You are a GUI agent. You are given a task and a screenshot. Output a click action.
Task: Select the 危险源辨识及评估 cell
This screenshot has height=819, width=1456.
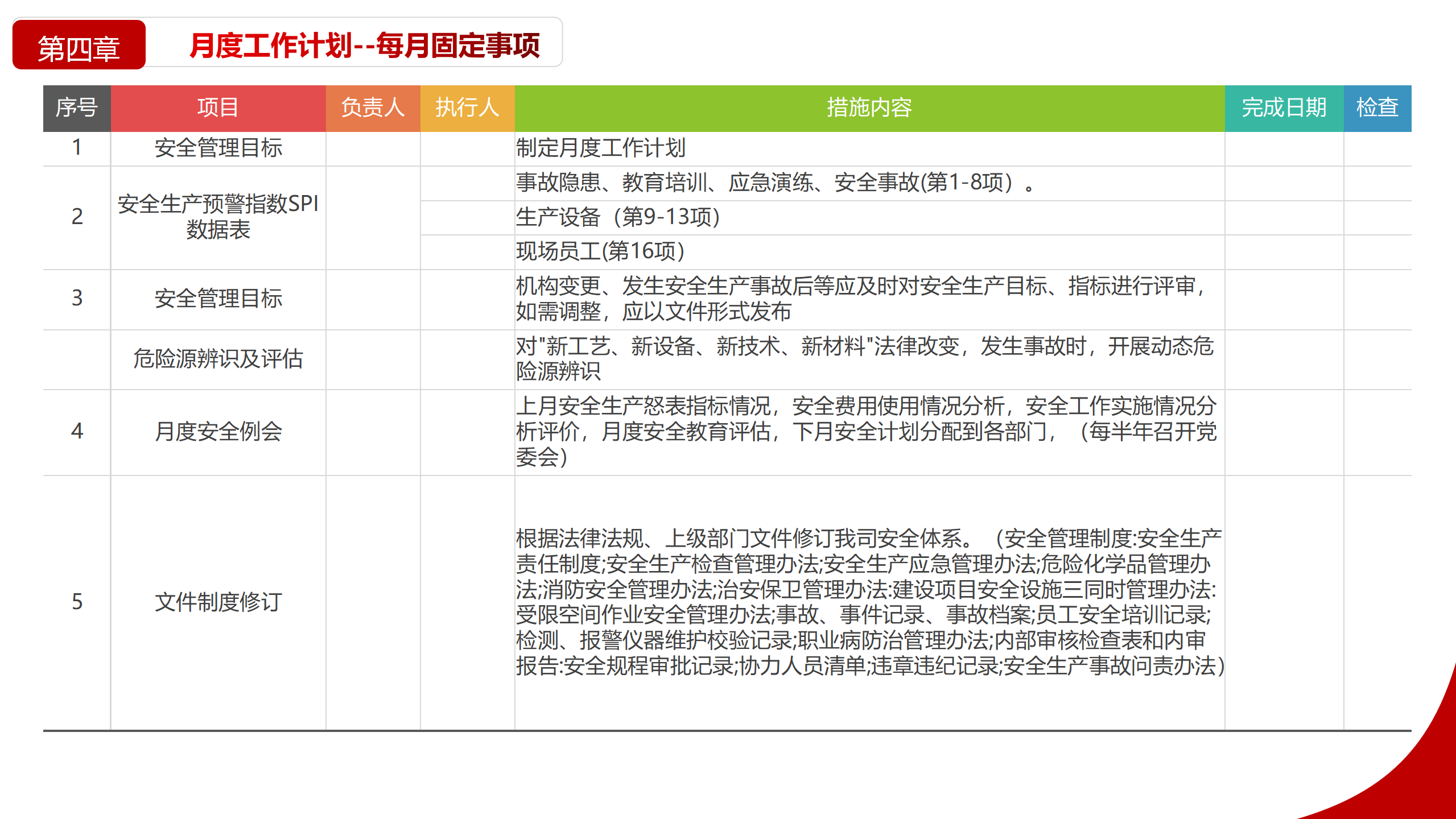(x=218, y=359)
